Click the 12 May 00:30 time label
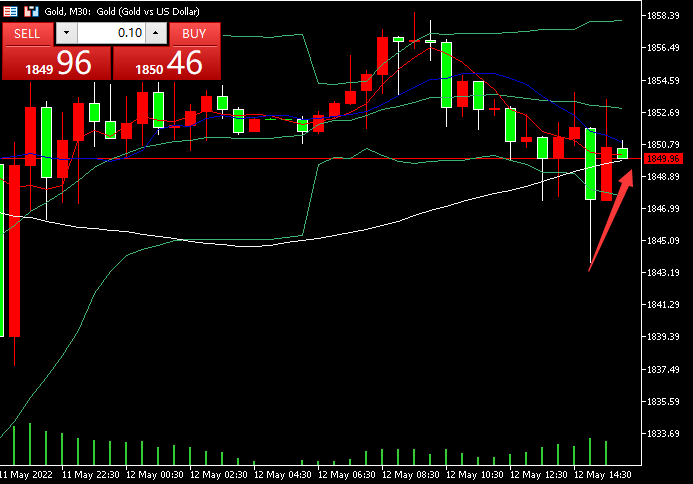The width and height of the screenshot is (693, 484). click(155, 475)
